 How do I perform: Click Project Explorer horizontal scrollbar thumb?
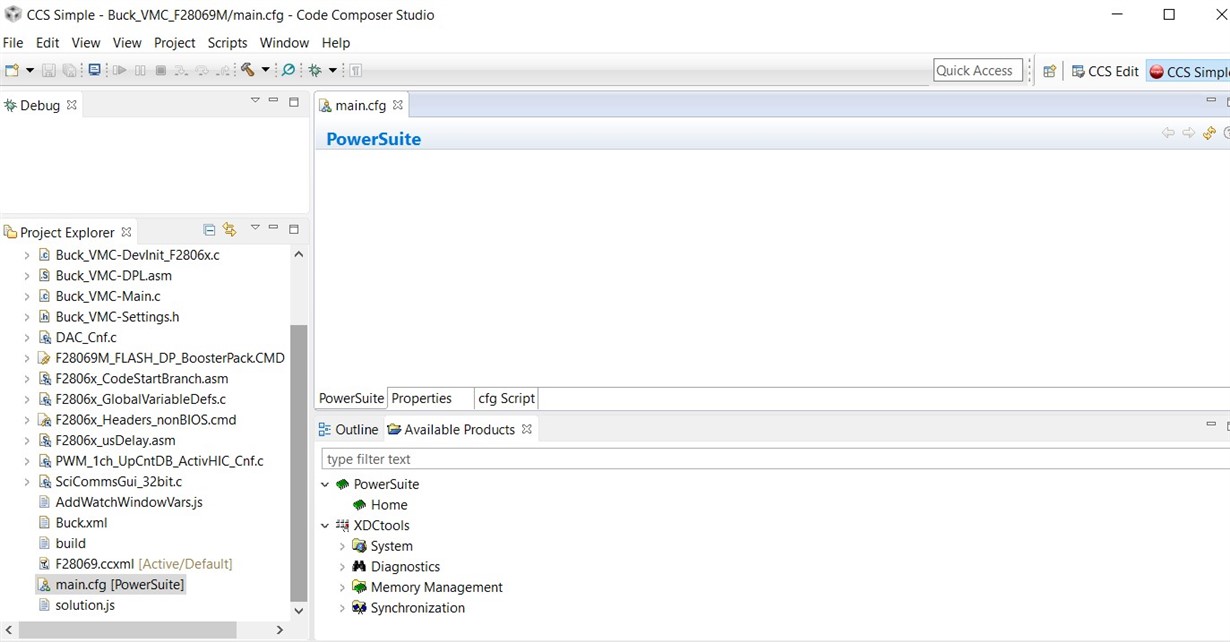point(126,630)
